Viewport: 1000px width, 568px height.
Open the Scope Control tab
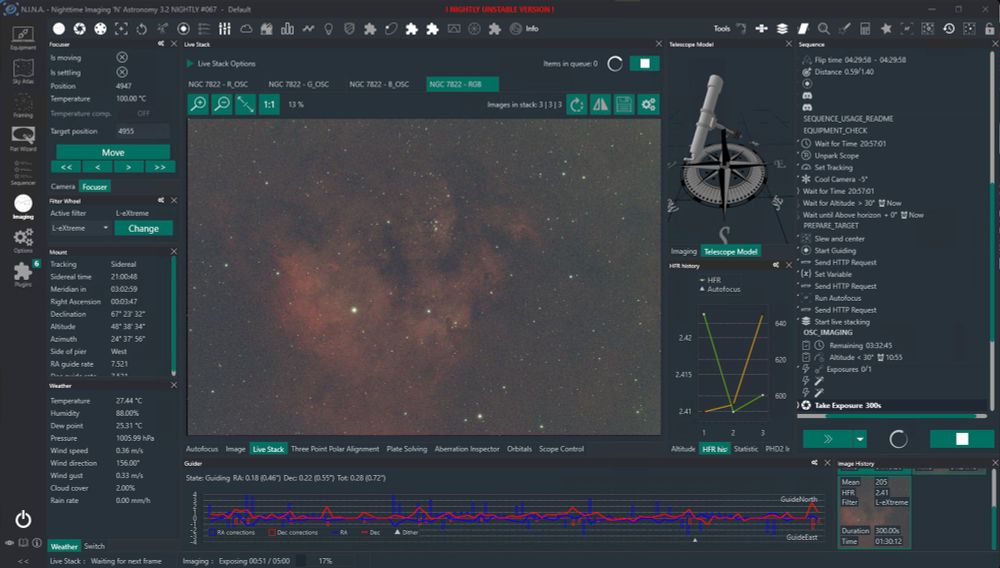(561, 449)
